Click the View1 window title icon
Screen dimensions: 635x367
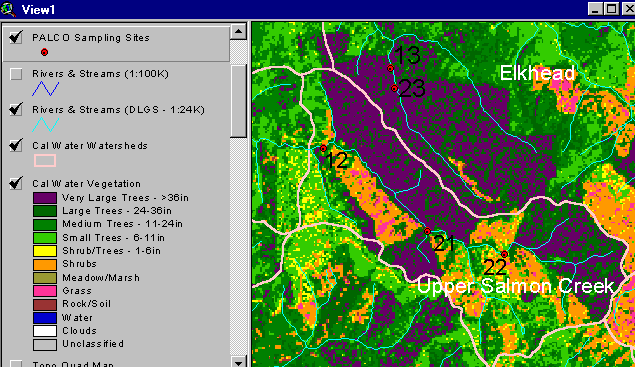[8, 9]
